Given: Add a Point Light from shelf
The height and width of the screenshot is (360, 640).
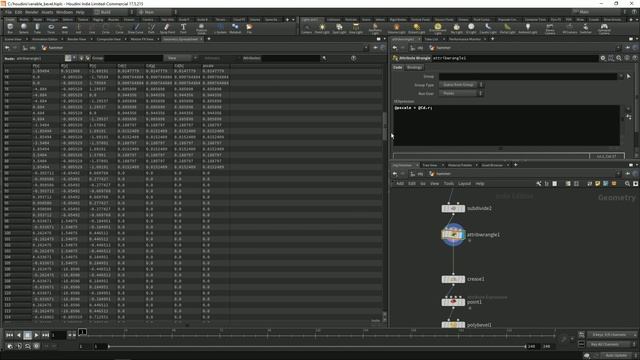Looking at the screenshot, I should [322, 28].
